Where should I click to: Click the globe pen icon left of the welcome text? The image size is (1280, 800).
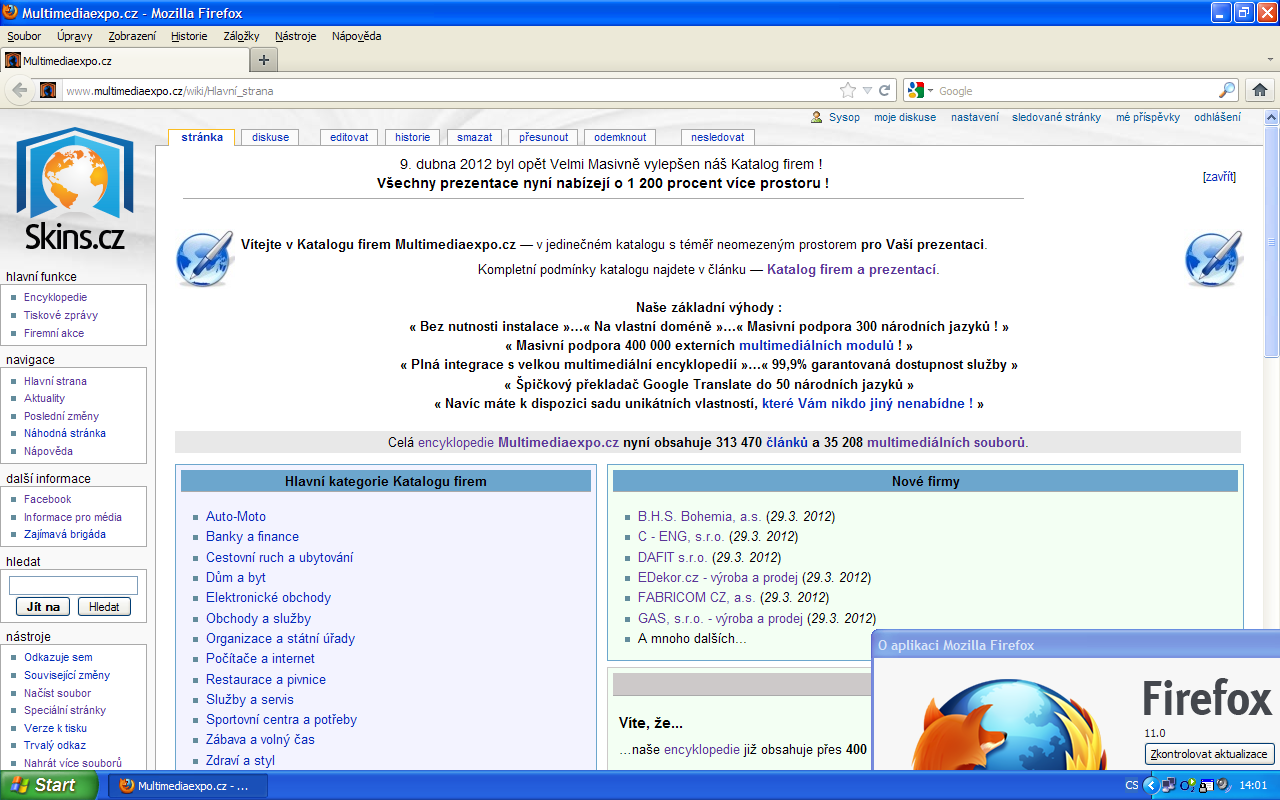204,258
